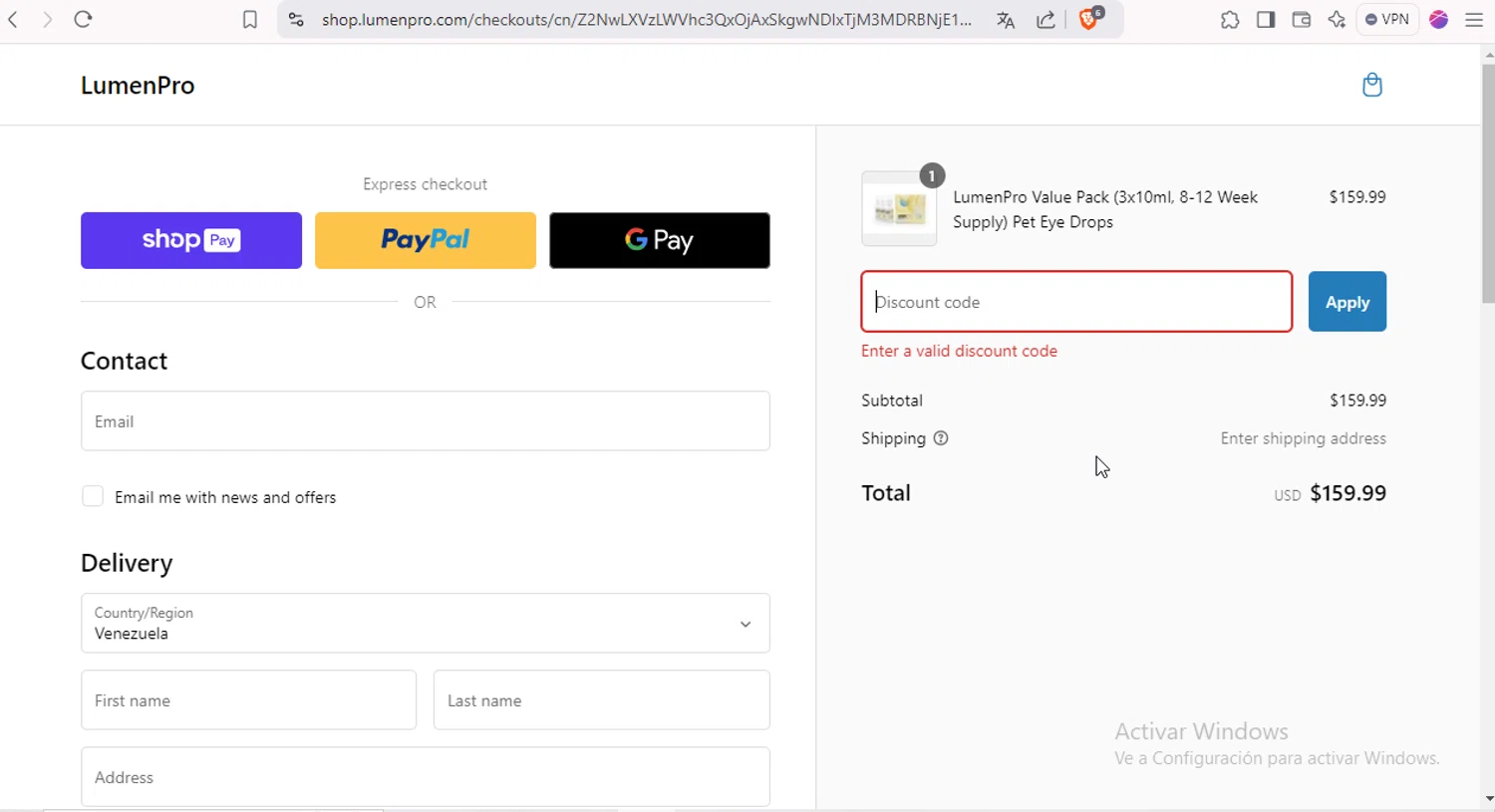
Task: Click the Discount code field
Action: [1076, 302]
